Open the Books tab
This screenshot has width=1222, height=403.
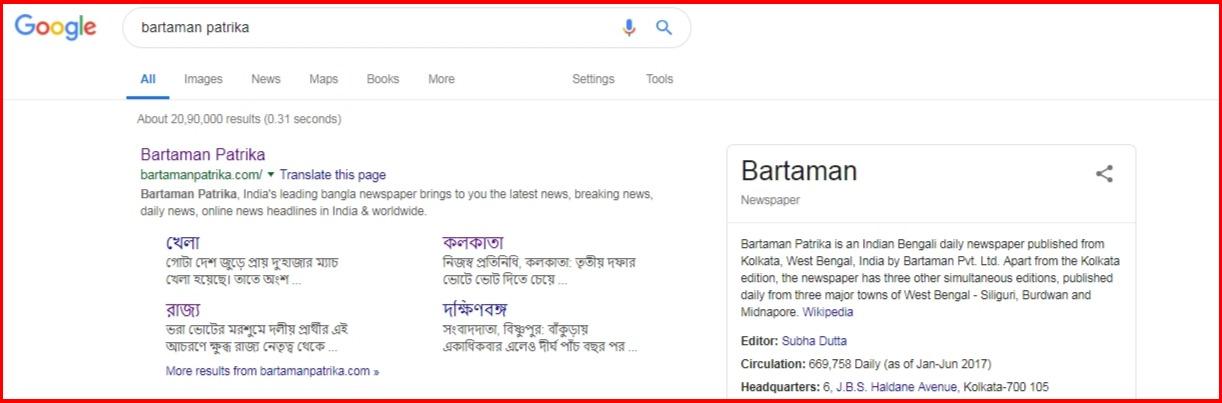383,79
